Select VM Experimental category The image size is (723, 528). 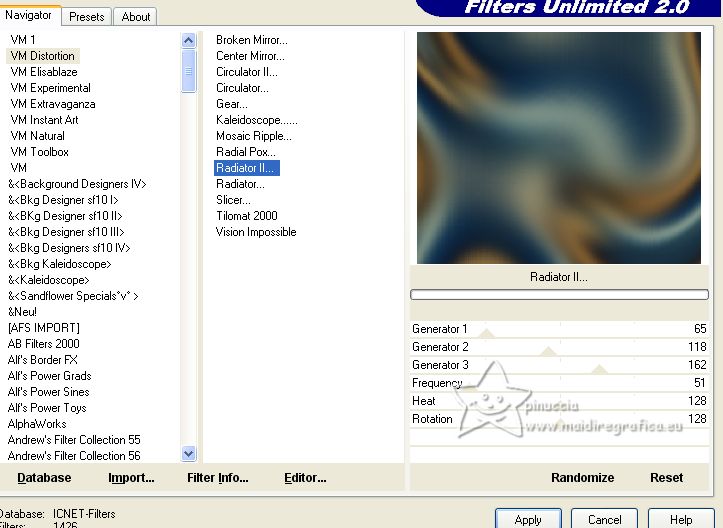click(50, 88)
